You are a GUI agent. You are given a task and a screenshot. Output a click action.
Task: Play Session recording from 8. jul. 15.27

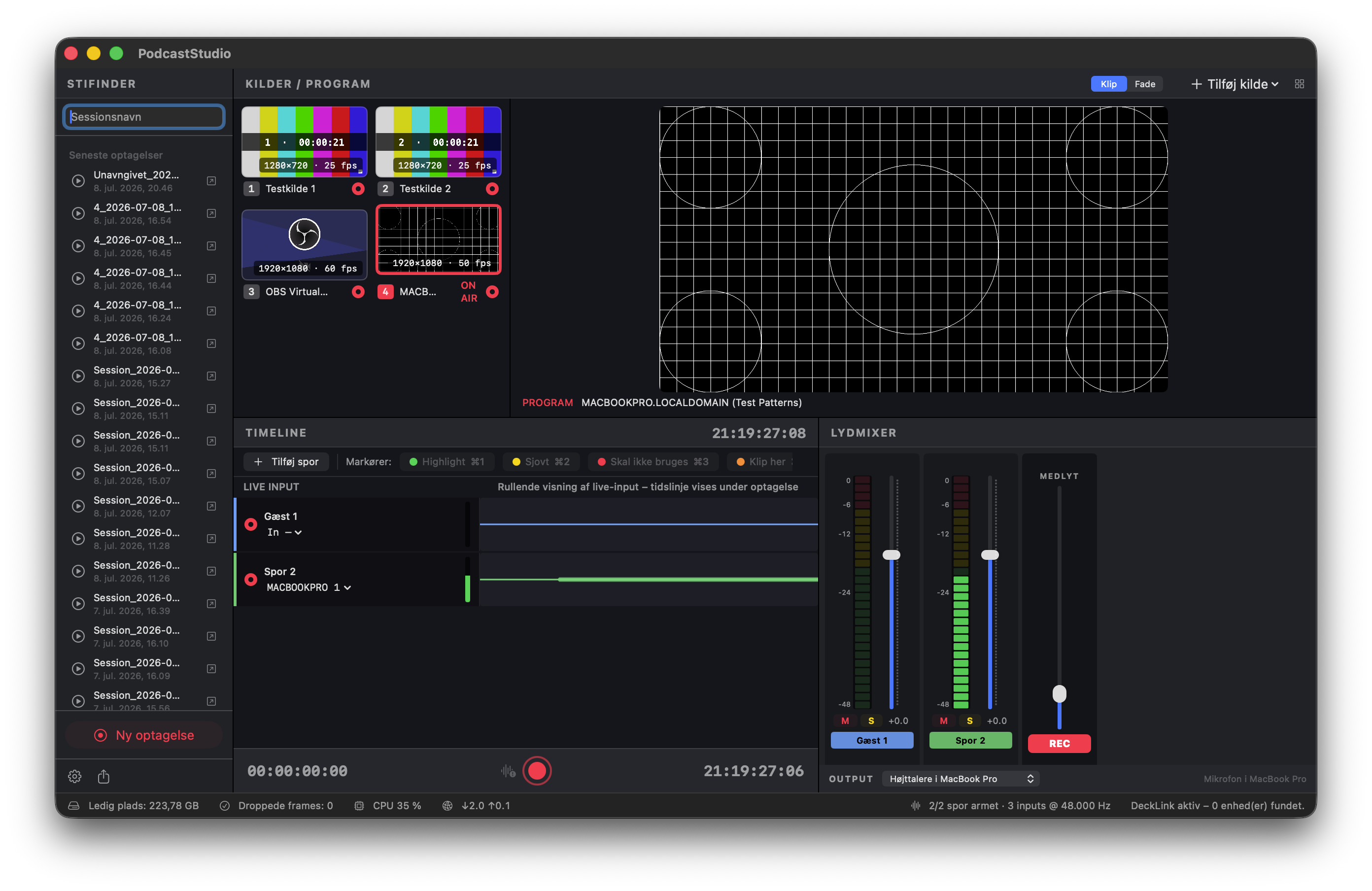[x=78, y=376]
